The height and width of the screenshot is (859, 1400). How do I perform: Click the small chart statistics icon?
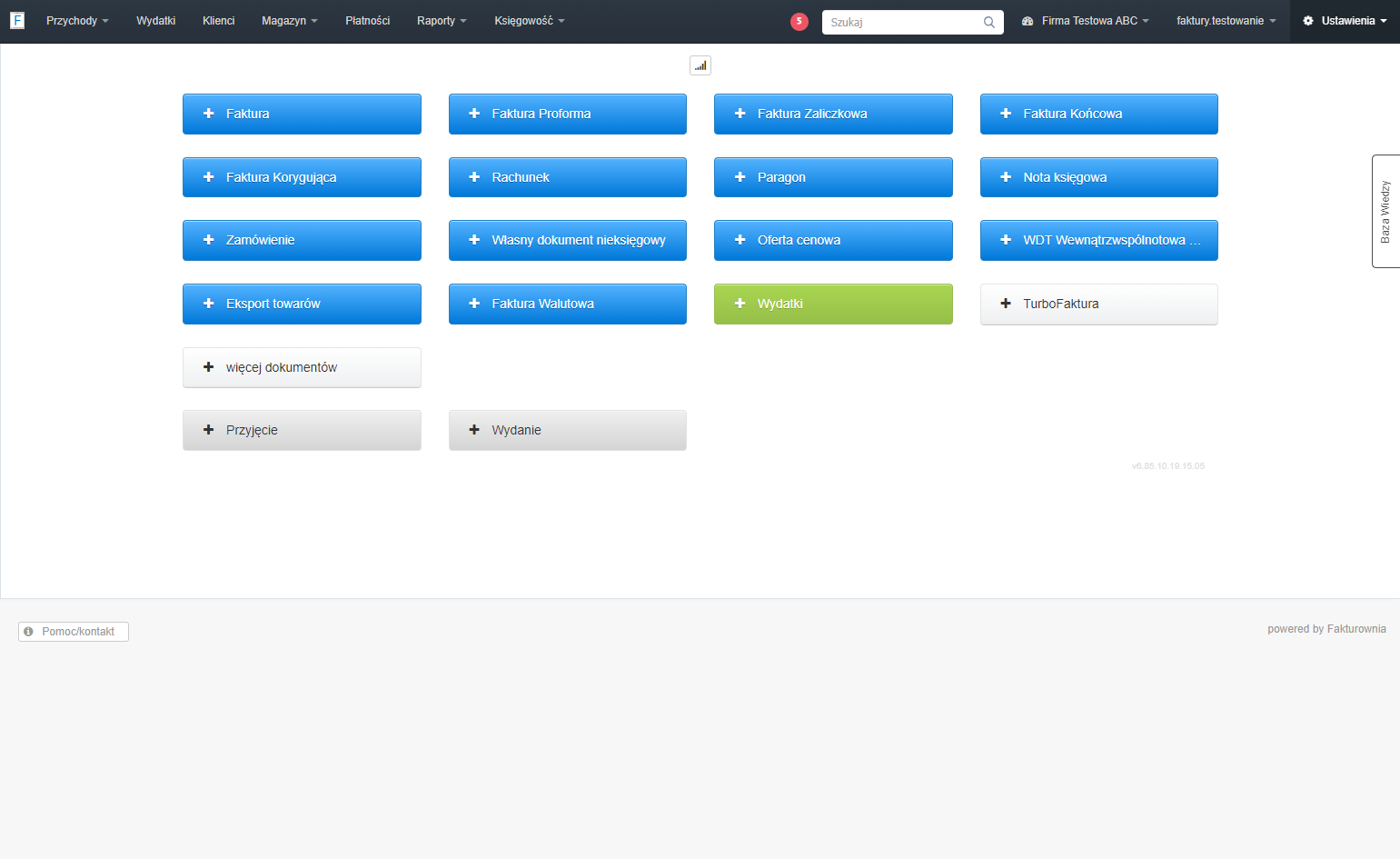point(700,65)
